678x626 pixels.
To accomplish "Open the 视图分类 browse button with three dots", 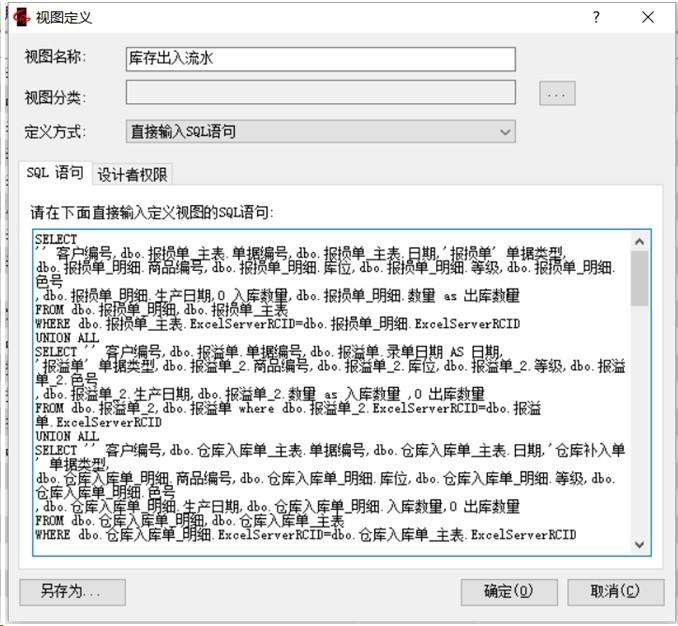I will [557, 93].
